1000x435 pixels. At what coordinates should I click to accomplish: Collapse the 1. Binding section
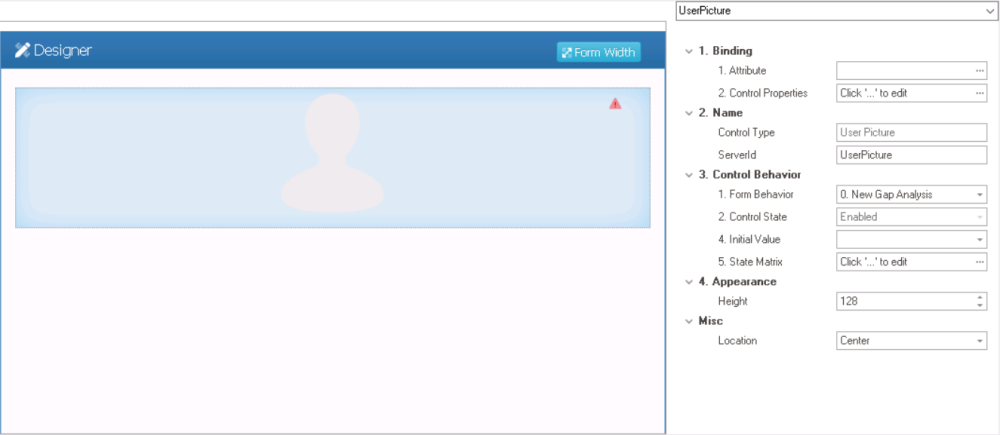[x=688, y=51]
